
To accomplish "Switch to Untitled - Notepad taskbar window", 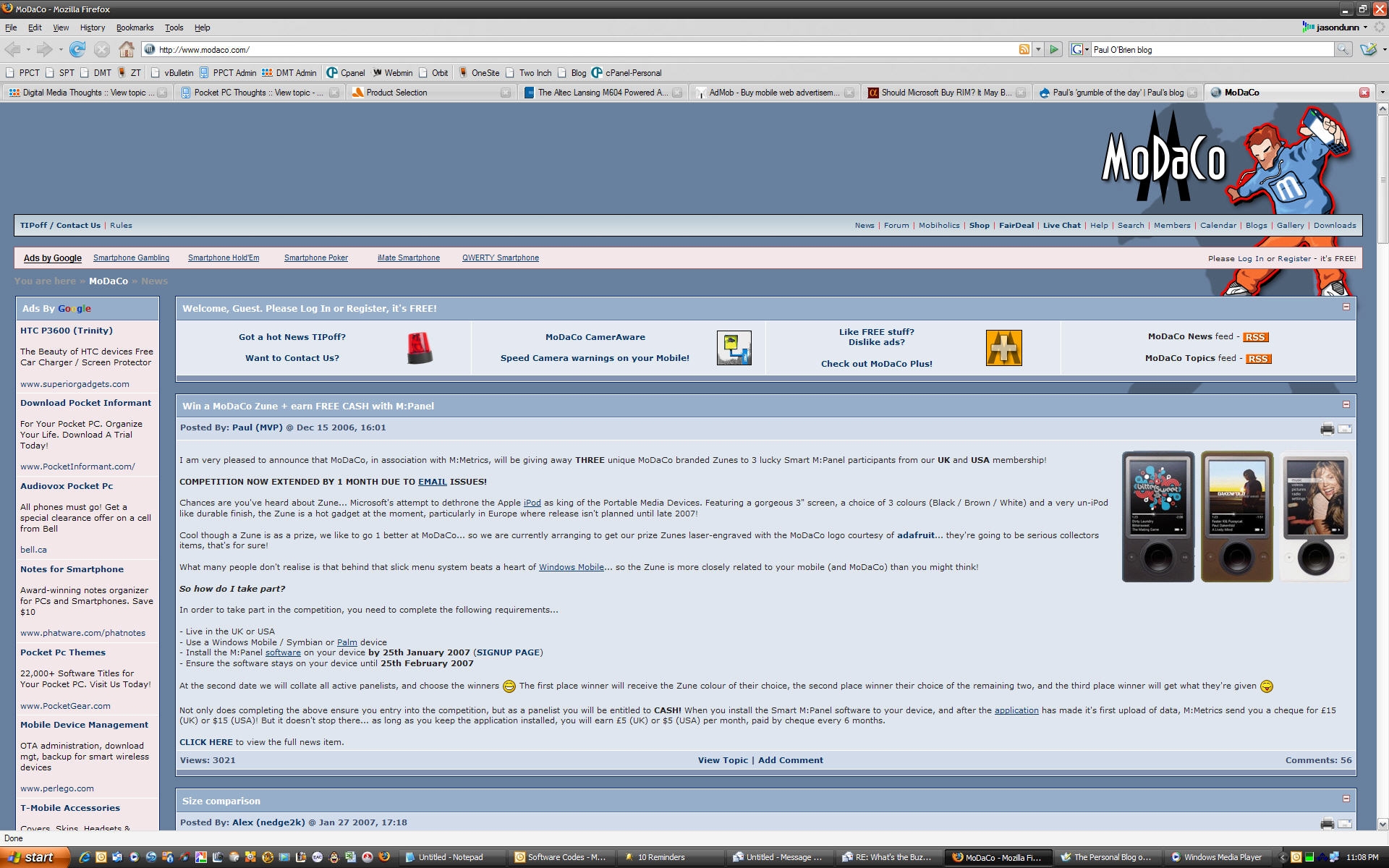I will pos(452,857).
